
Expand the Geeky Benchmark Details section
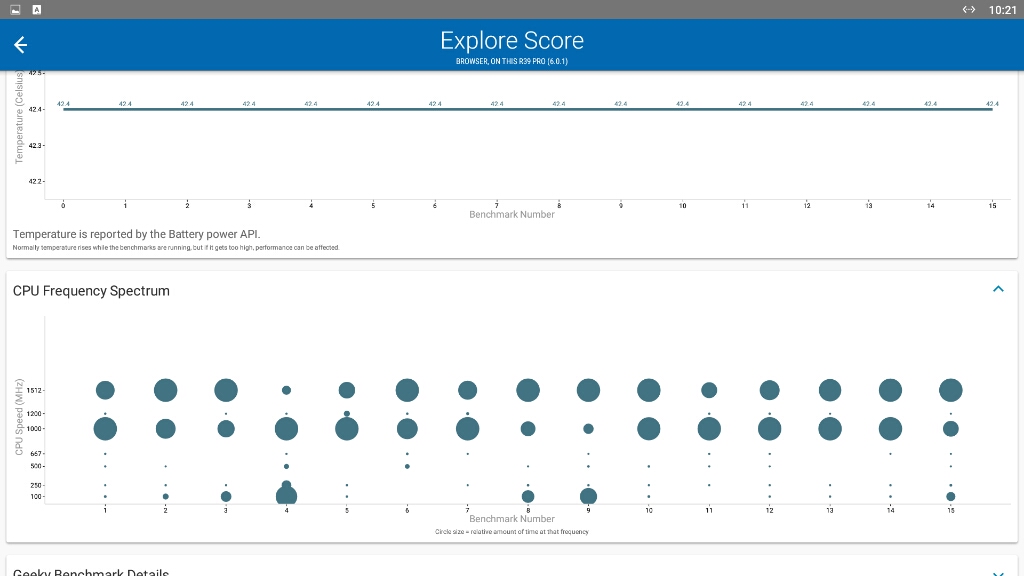pos(998,573)
